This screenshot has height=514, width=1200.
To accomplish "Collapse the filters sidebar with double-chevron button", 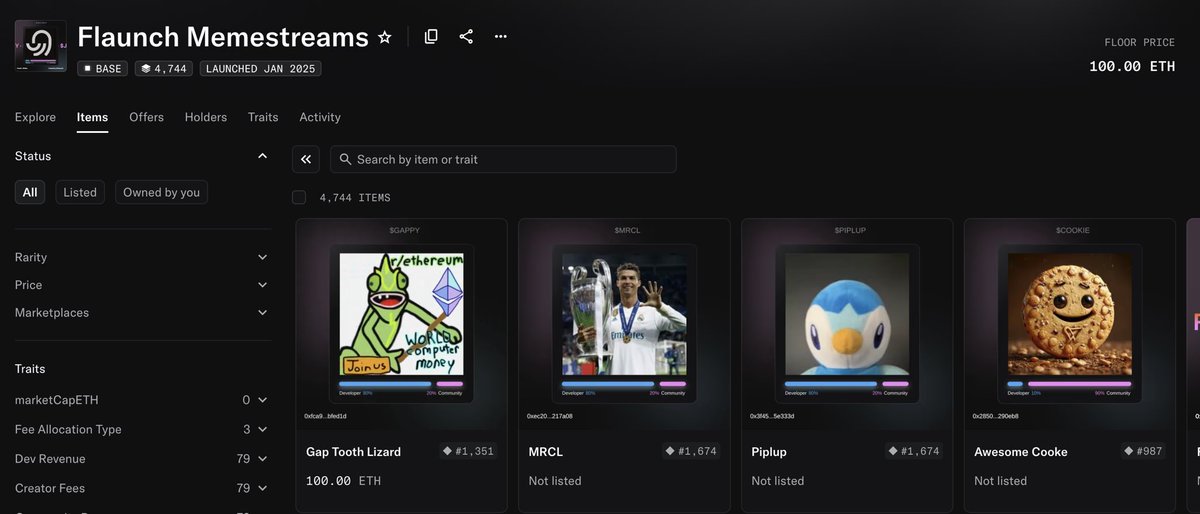I will click(x=306, y=159).
